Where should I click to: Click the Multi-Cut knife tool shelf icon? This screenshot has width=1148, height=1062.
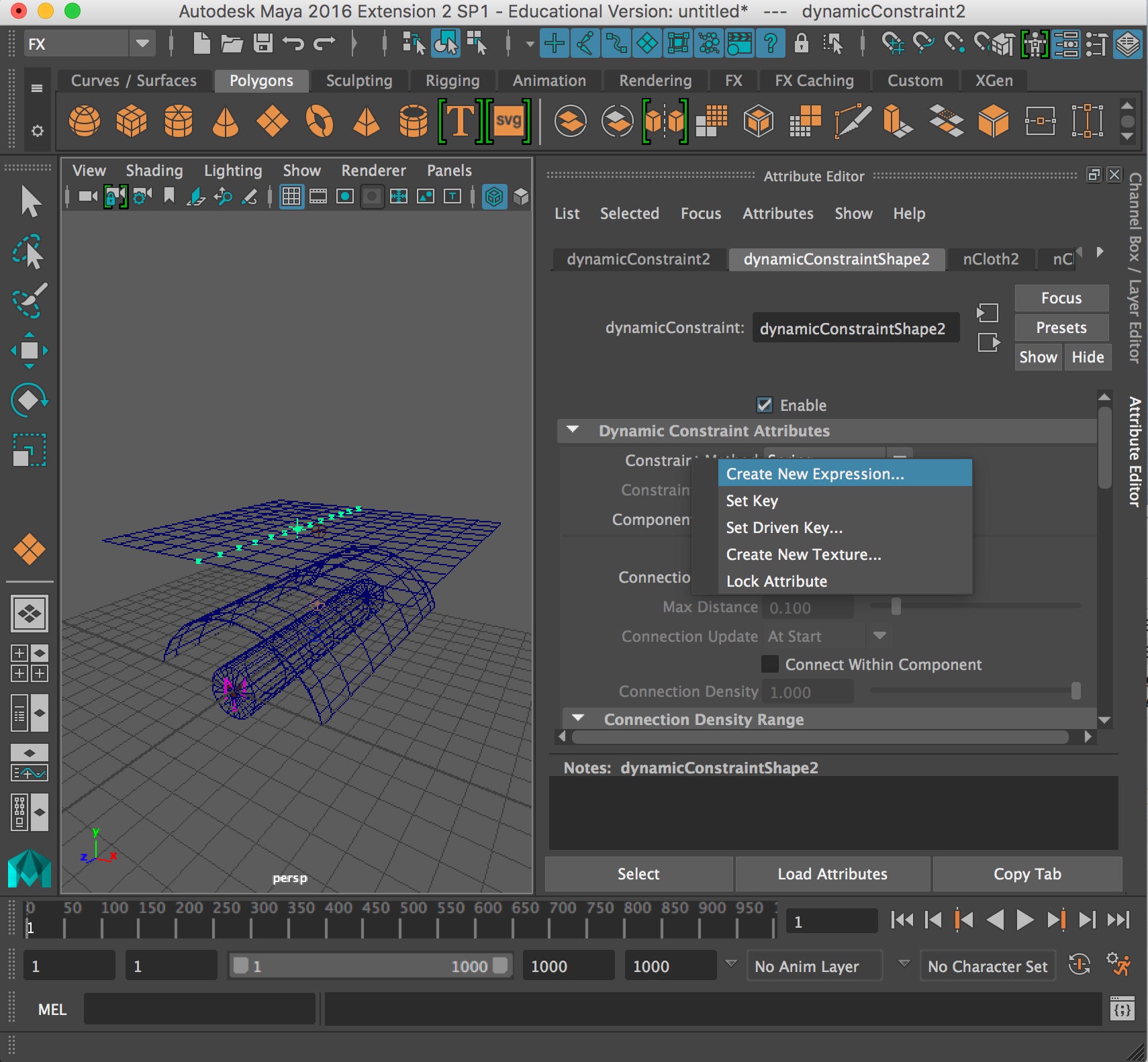coord(853,122)
